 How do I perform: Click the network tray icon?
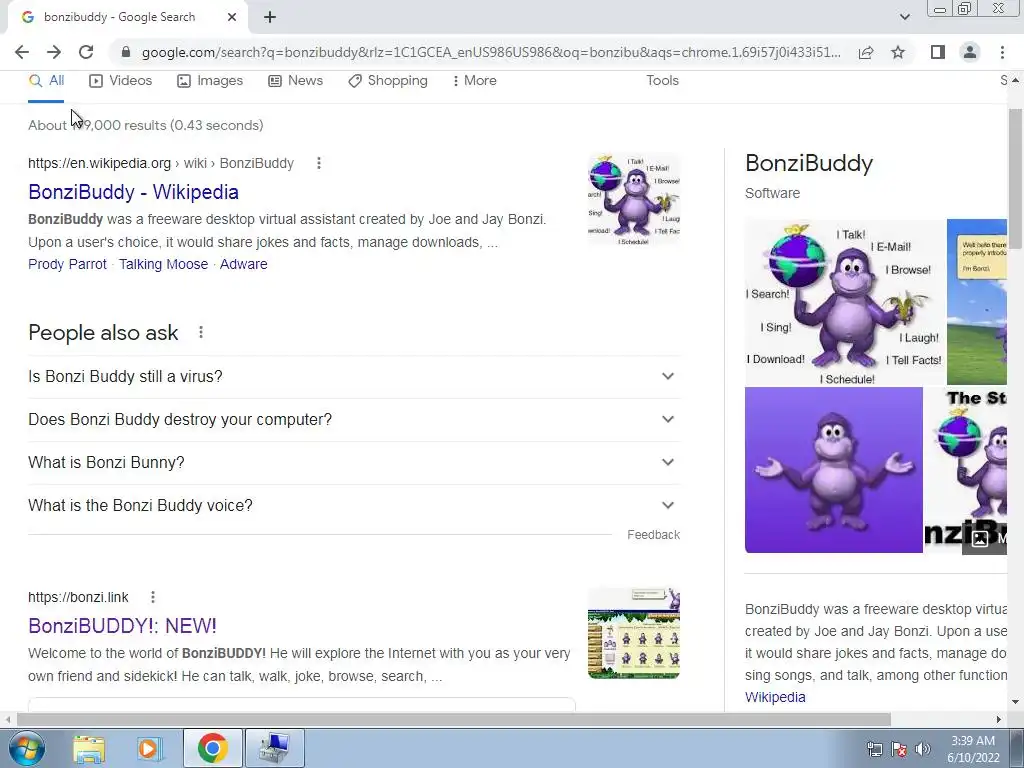[874, 749]
